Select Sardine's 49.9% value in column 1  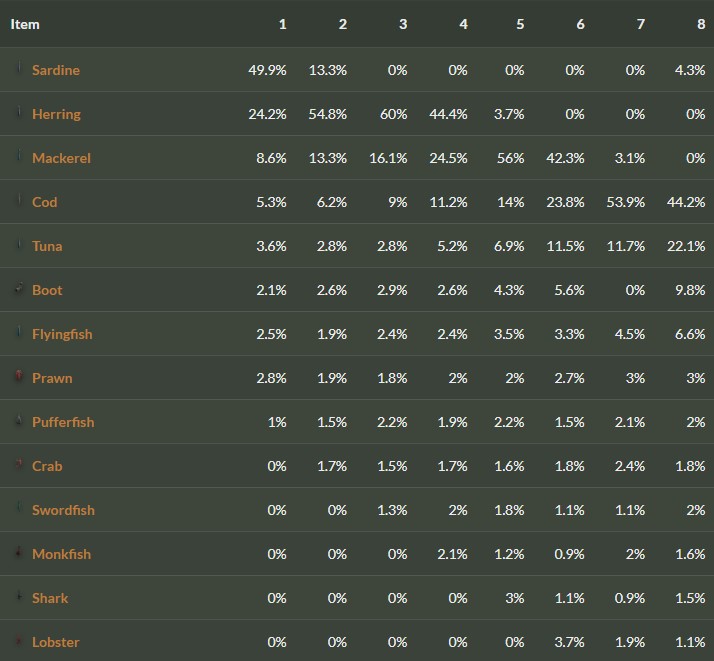click(x=267, y=70)
